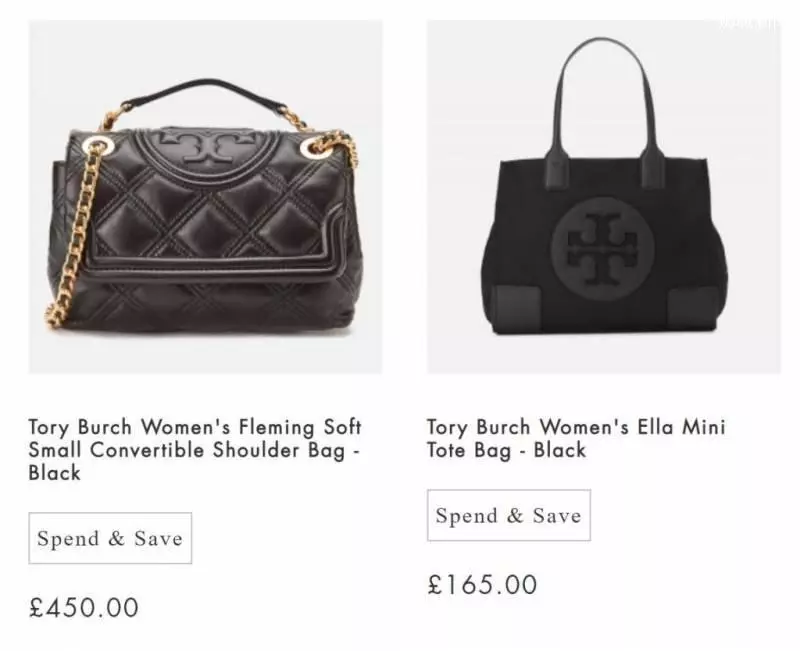
Task: Click the Fleming Soft Small Convertible Shoulder Bag title
Action: click(195, 449)
